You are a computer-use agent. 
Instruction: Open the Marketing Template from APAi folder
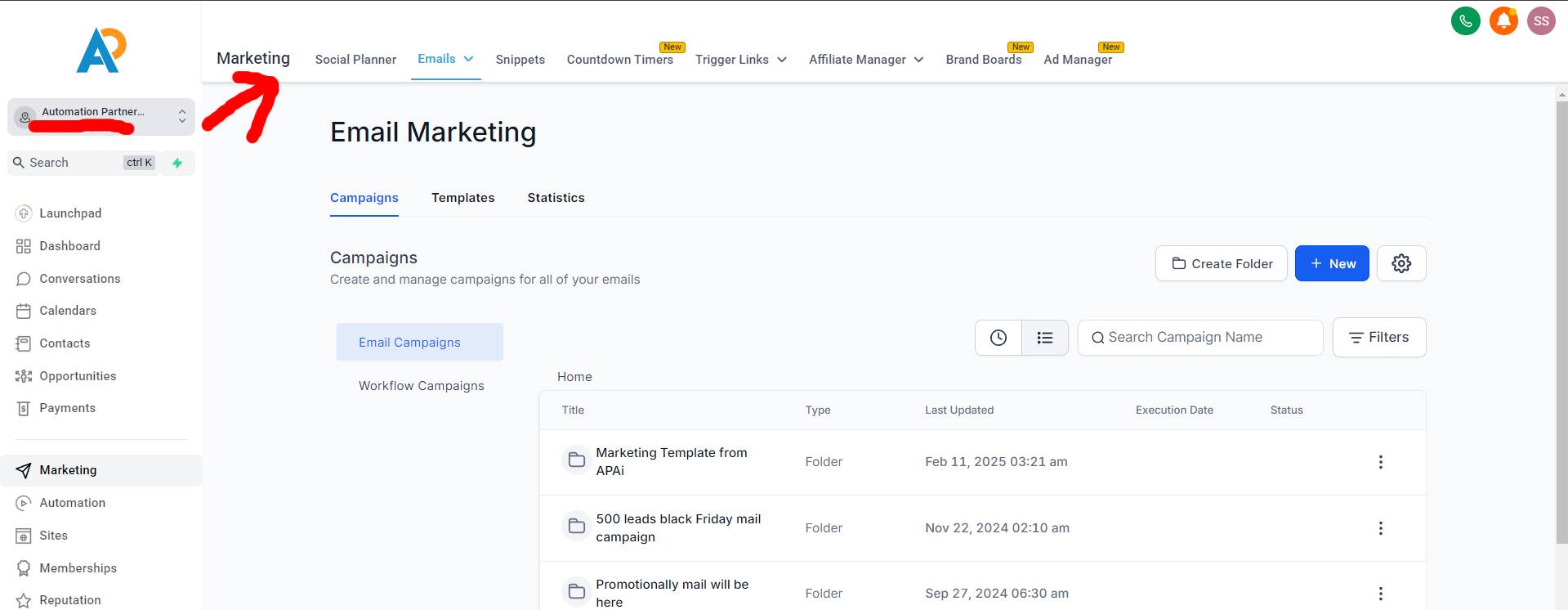(x=671, y=461)
